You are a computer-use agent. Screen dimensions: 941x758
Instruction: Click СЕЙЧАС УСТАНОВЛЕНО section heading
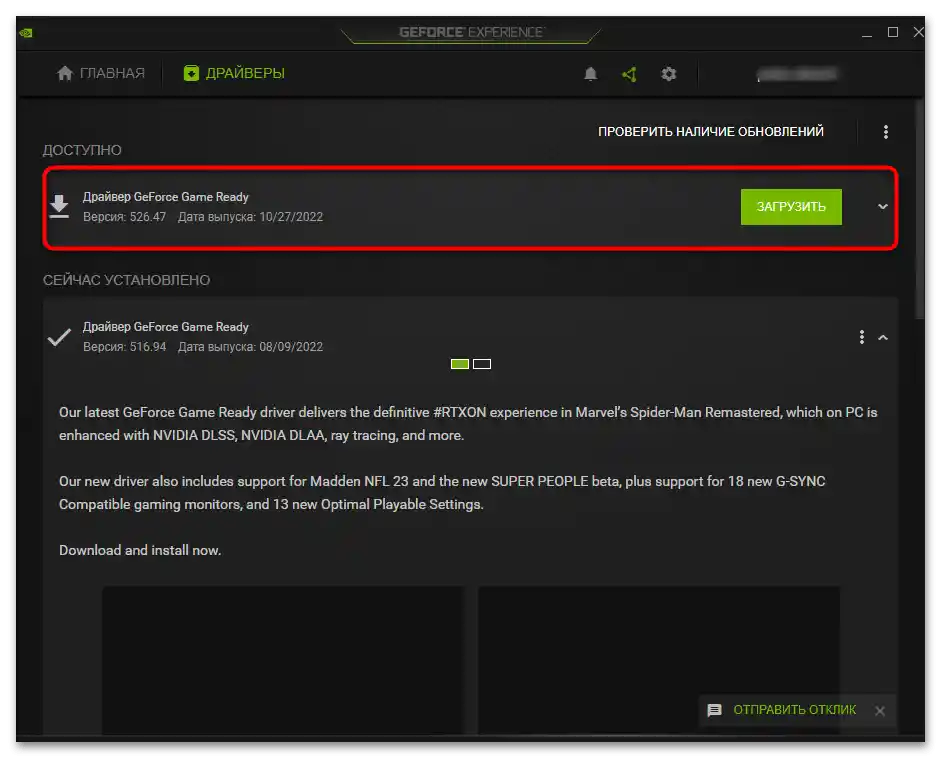click(127, 280)
